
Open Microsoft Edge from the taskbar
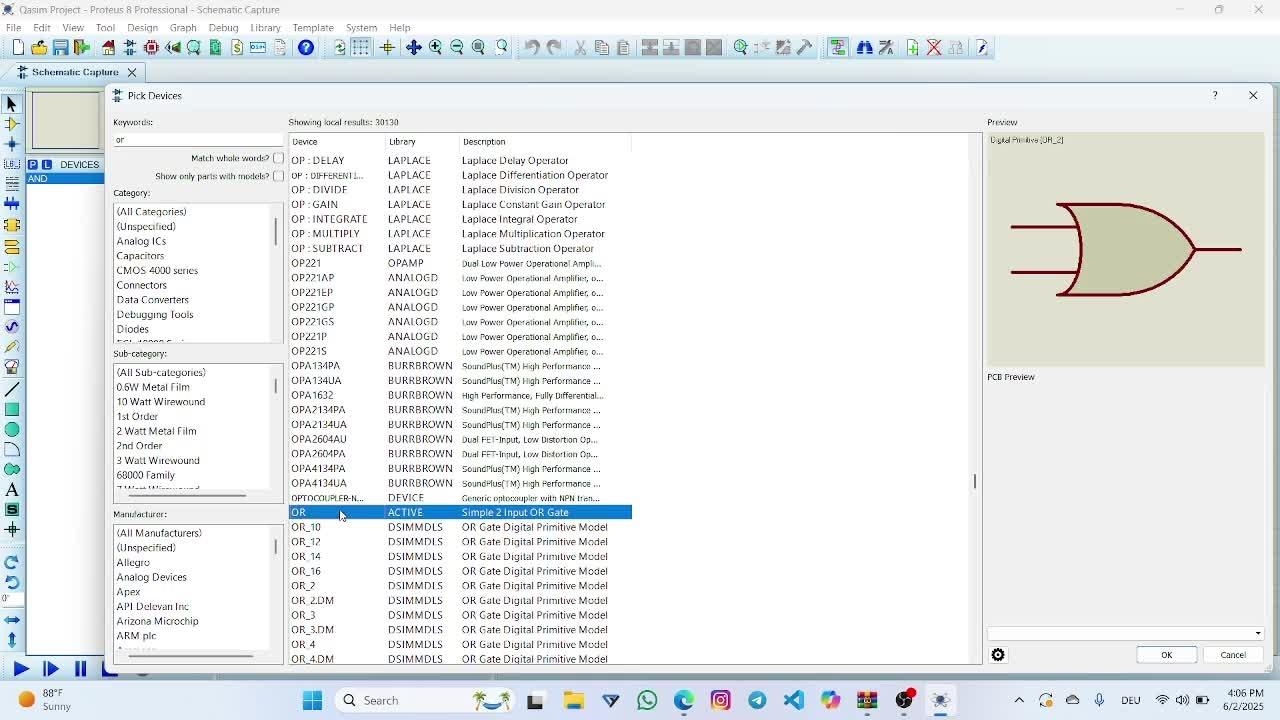pyautogui.click(x=684, y=700)
